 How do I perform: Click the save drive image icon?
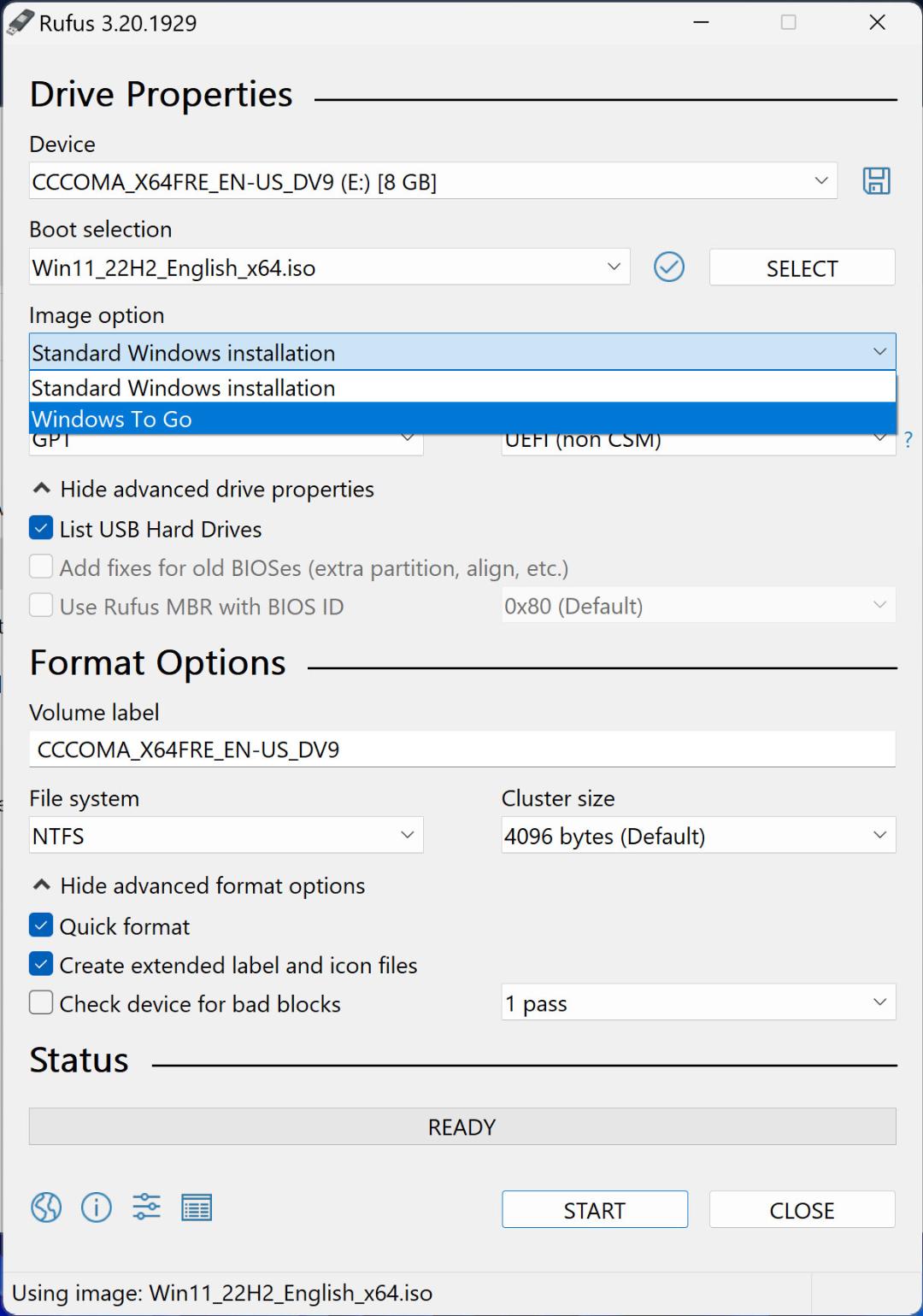coord(876,181)
